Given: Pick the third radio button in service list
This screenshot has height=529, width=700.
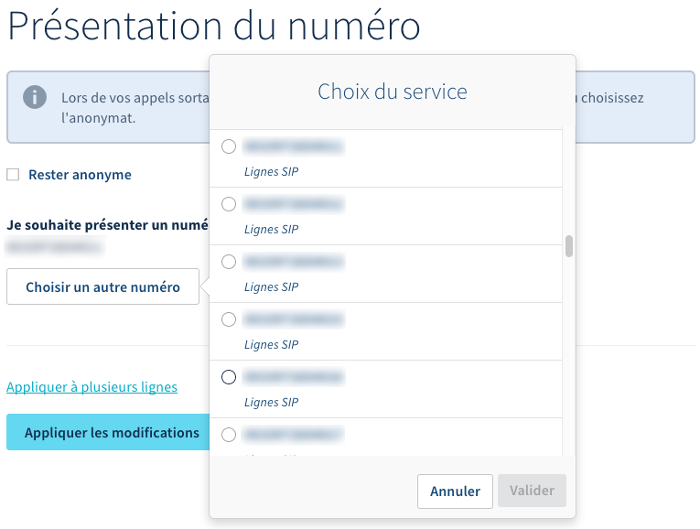Looking at the screenshot, I should tap(229, 262).
